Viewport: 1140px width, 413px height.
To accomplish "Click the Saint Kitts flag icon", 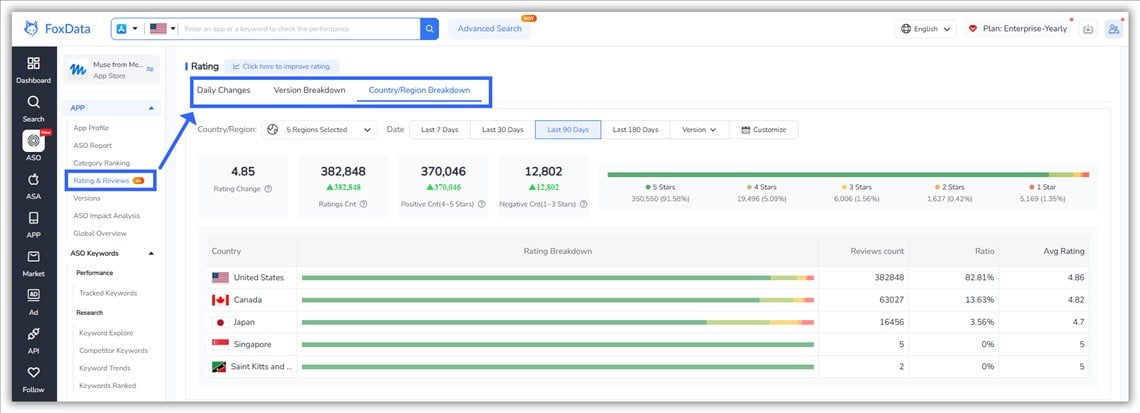I will (x=220, y=366).
